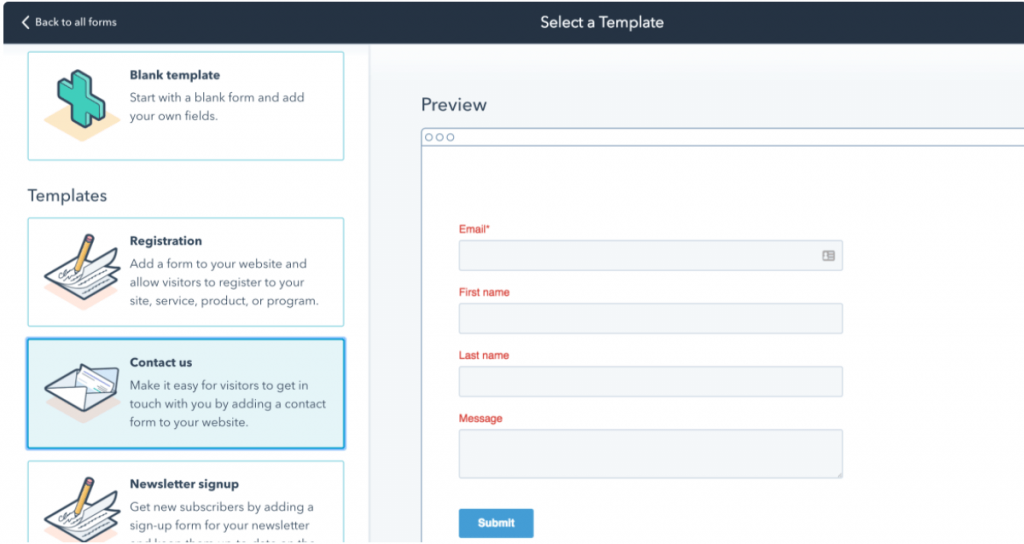Click the Newsletter signup pencil icon
The height and width of the screenshot is (544, 1024).
pyautogui.click(x=82, y=509)
